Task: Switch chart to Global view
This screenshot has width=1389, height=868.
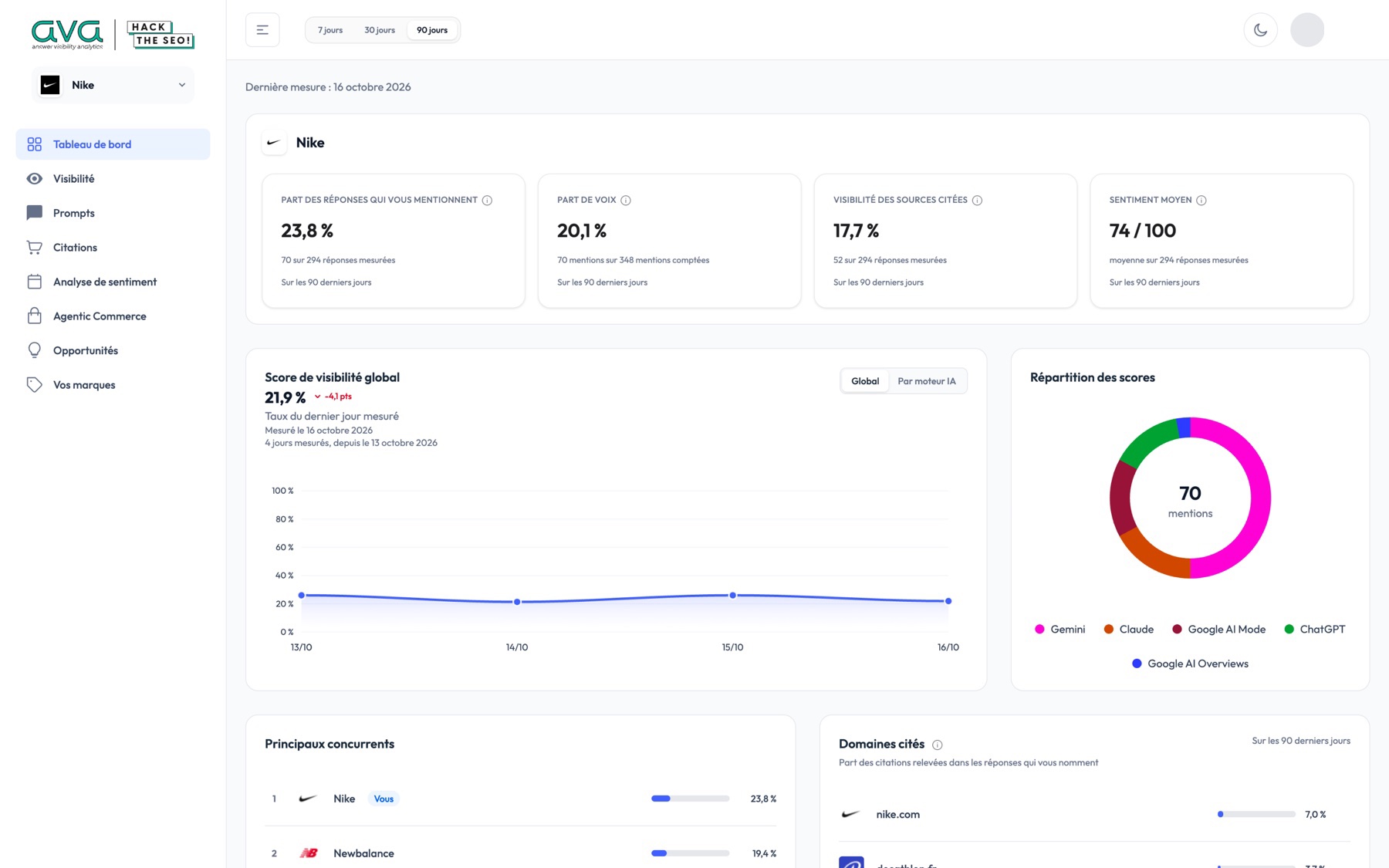Action: coord(865,381)
